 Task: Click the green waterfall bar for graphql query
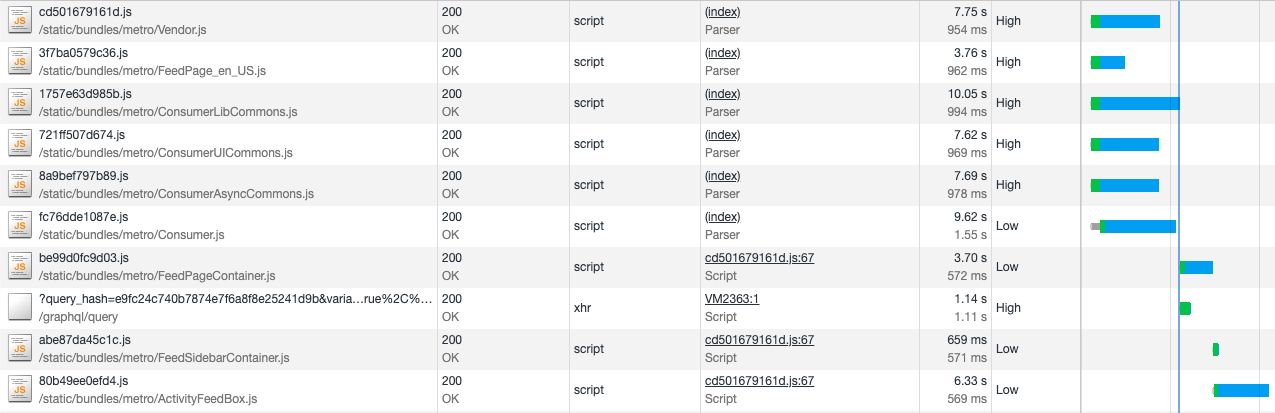click(1185, 308)
